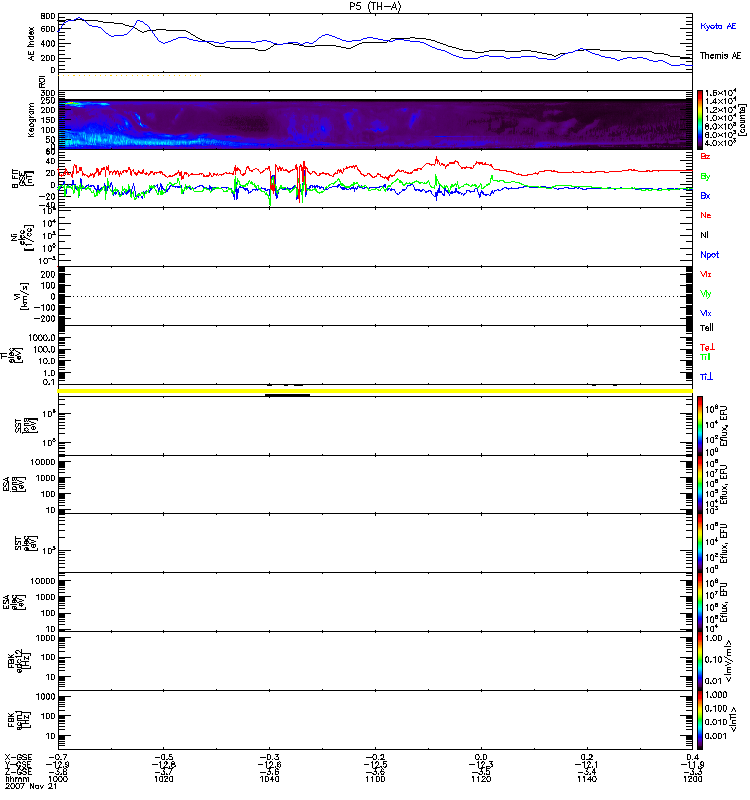Click the "150" tick on Keogram axis

pos(47,120)
